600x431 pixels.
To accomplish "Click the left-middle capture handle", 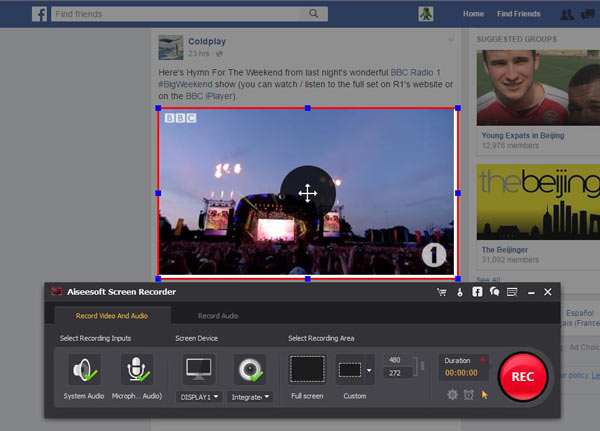I will [158, 193].
